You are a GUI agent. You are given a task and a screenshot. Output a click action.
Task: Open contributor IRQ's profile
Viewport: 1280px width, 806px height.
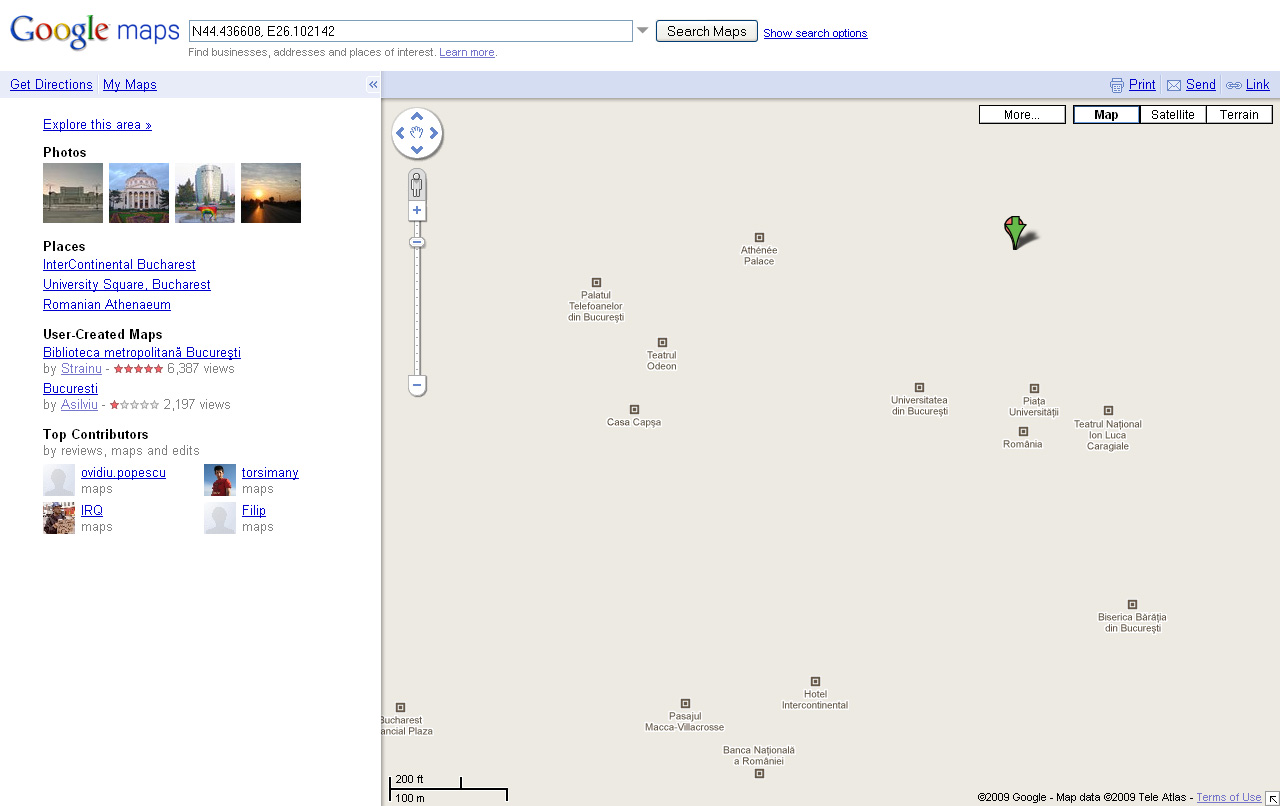[x=92, y=511]
